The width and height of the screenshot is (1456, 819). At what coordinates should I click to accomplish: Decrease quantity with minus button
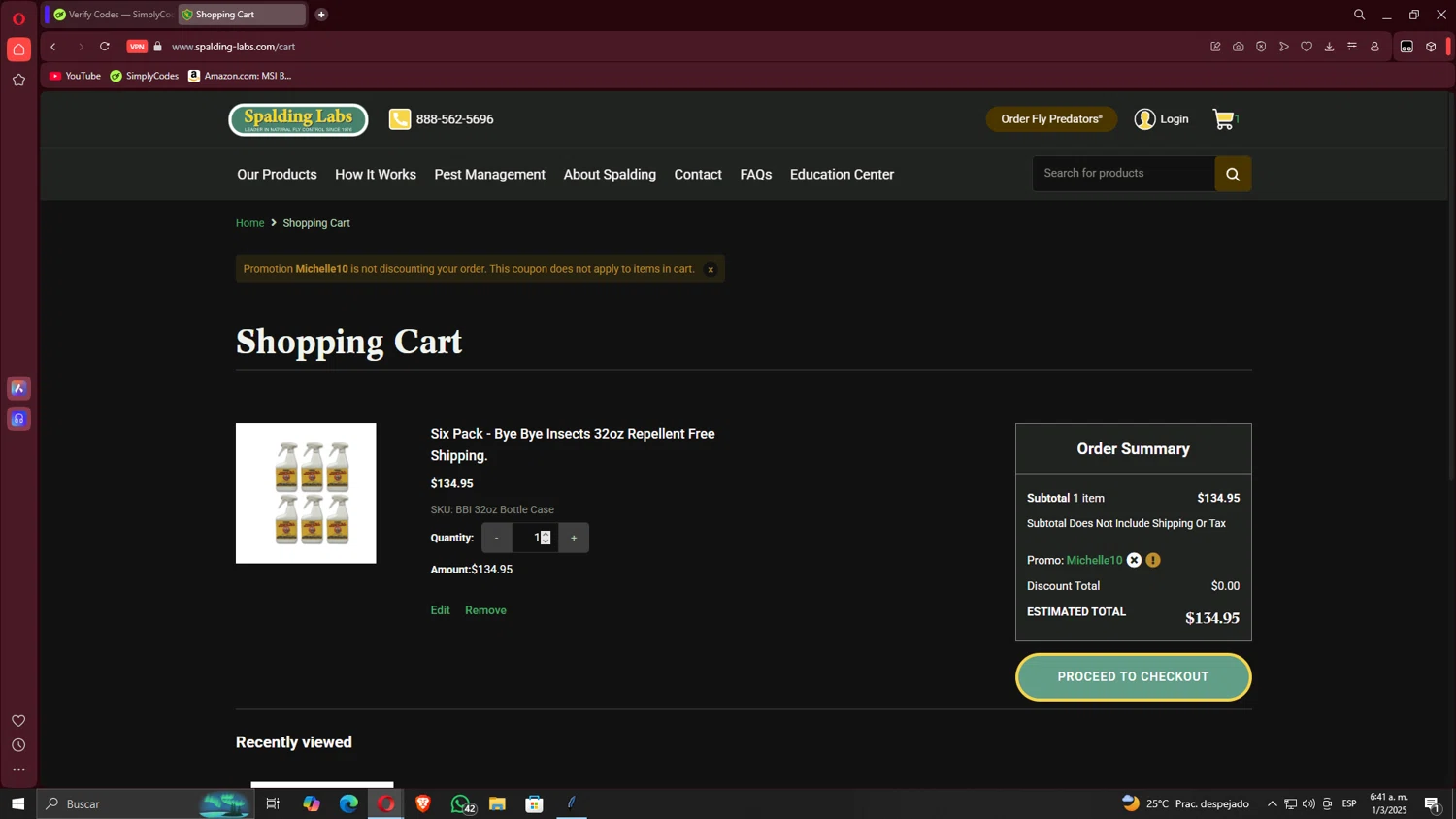coord(497,538)
